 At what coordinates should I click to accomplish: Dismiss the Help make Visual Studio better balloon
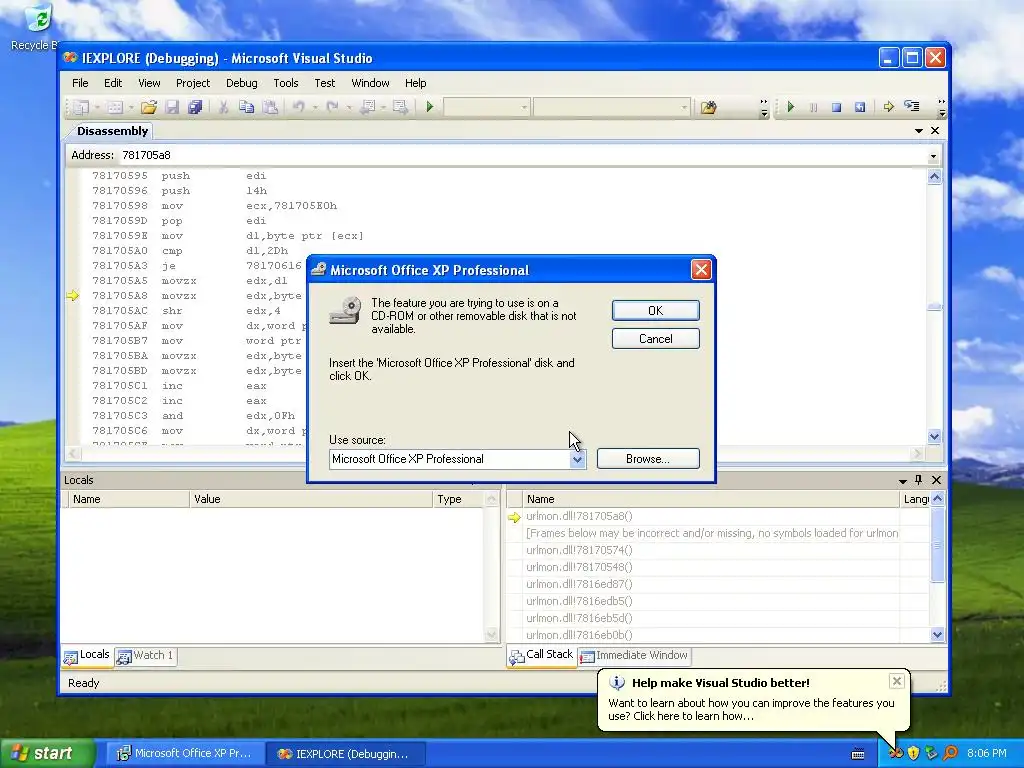coord(897,682)
